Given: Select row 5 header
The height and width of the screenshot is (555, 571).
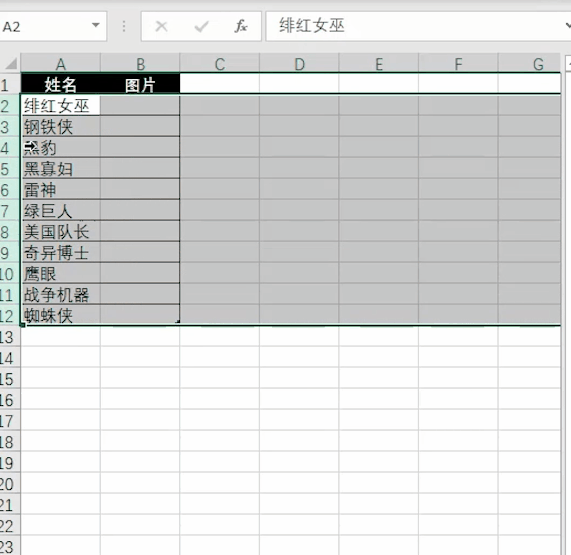Looking at the screenshot, I should [x=9, y=169].
